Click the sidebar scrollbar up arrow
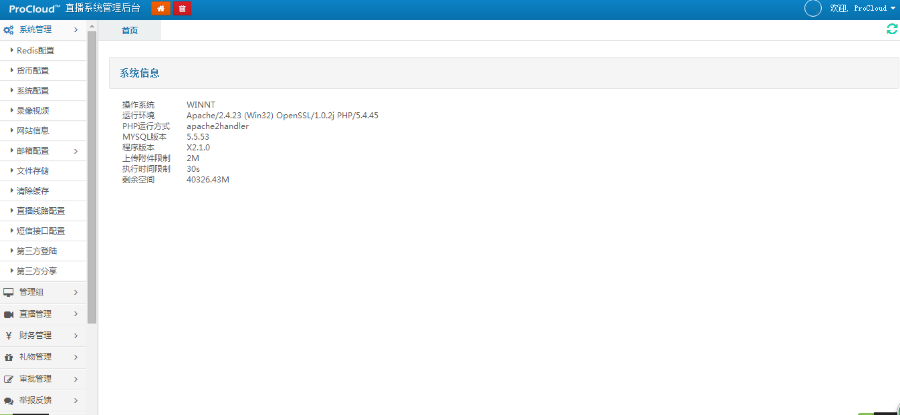Image resolution: width=900 pixels, height=415 pixels. [92, 26]
